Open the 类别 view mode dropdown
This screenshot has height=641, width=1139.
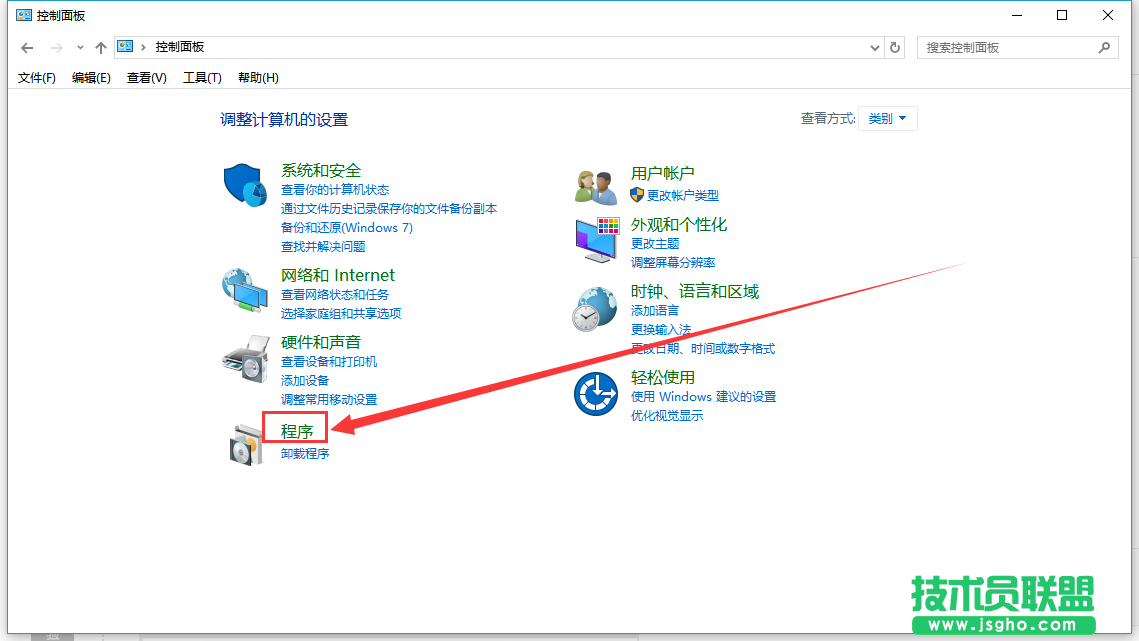click(887, 118)
